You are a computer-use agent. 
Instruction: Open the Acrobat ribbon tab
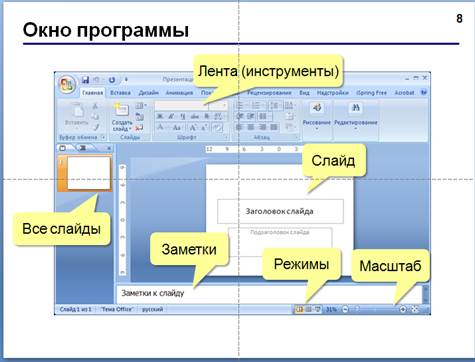tap(404, 93)
